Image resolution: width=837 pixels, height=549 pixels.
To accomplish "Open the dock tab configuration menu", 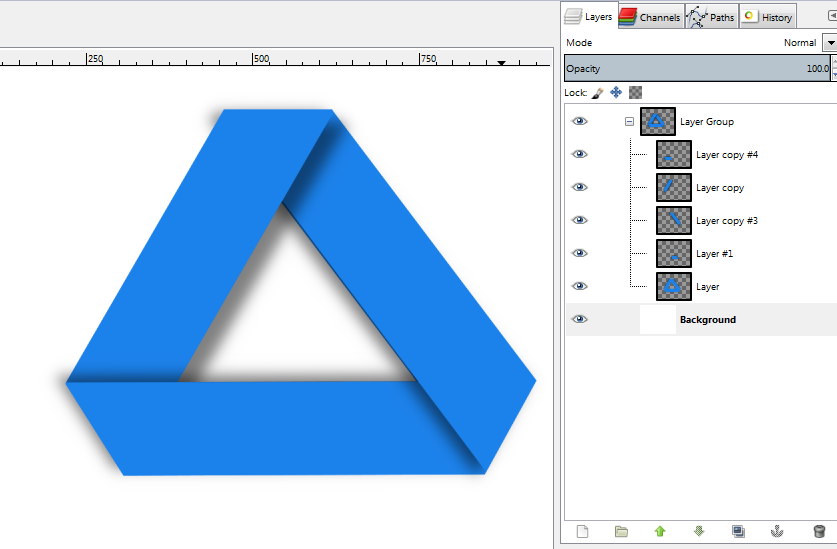I will [x=832, y=16].
